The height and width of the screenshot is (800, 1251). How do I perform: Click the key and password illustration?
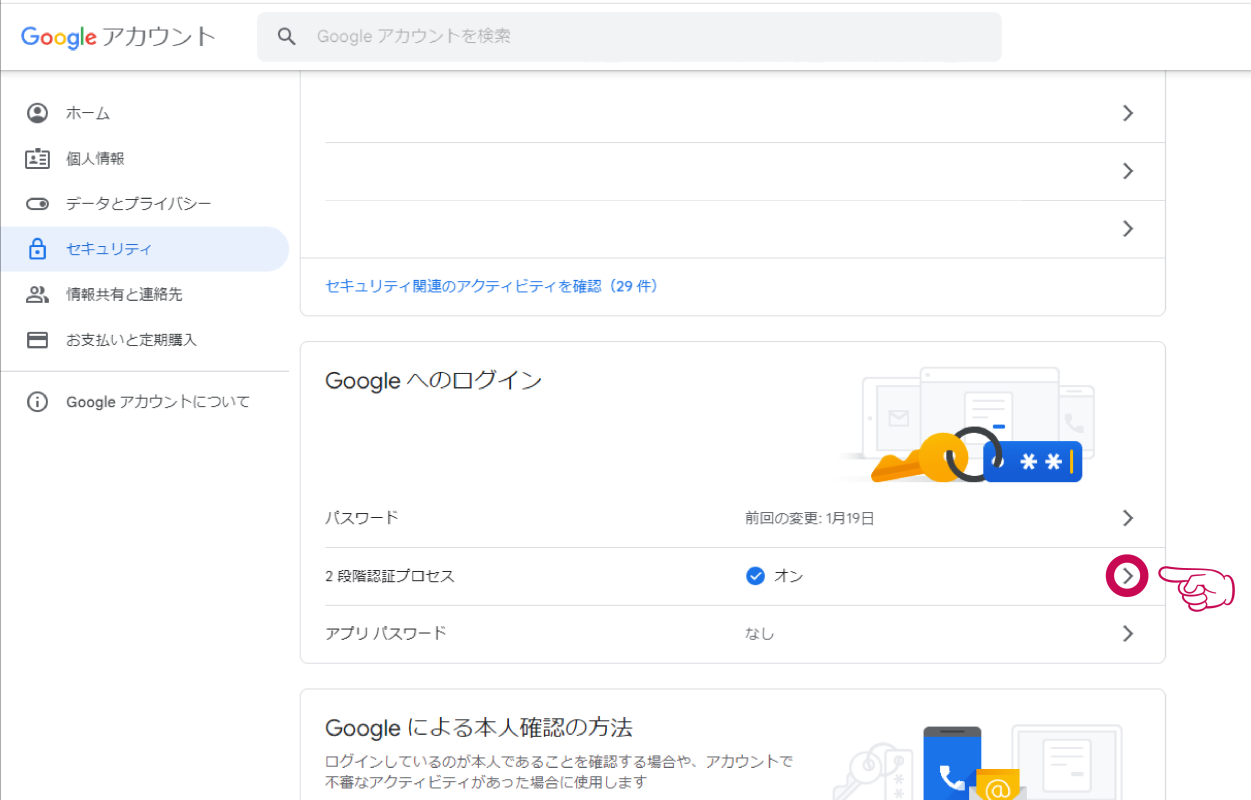968,425
